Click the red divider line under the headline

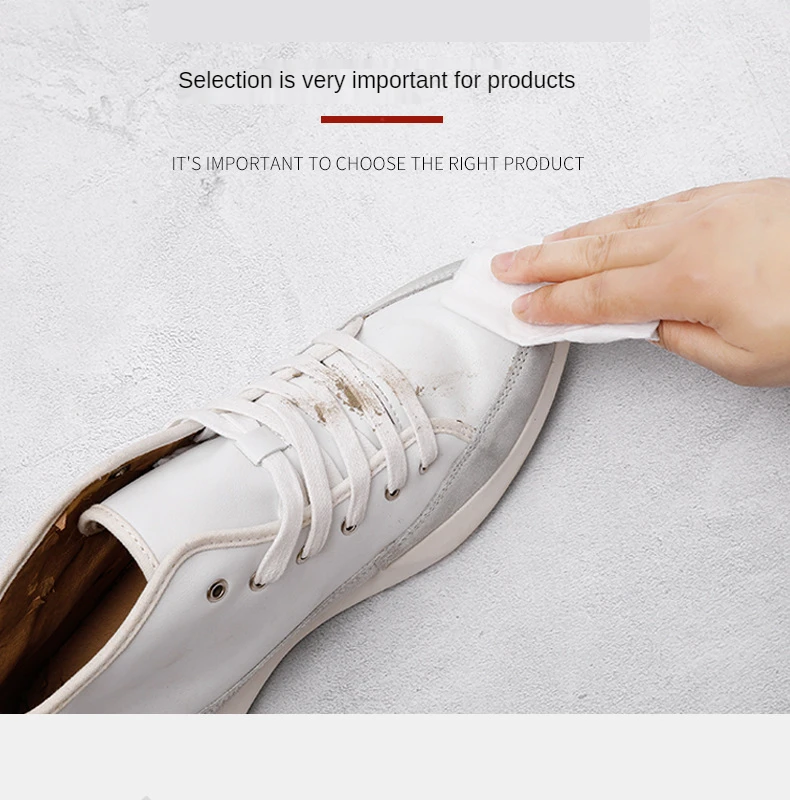coord(382,119)
